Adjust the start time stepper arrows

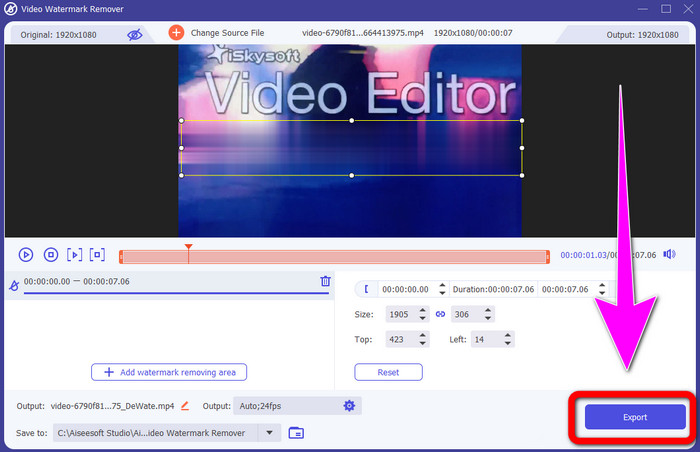coord(442,289)
